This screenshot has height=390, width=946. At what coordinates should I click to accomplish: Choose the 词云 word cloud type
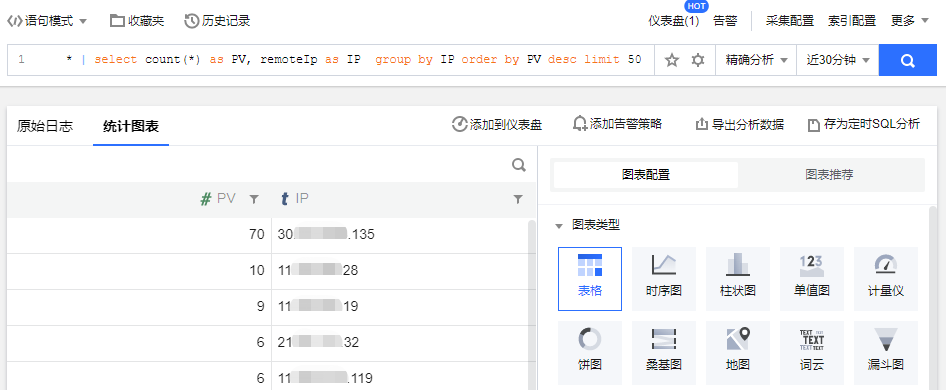coord(811,353)
